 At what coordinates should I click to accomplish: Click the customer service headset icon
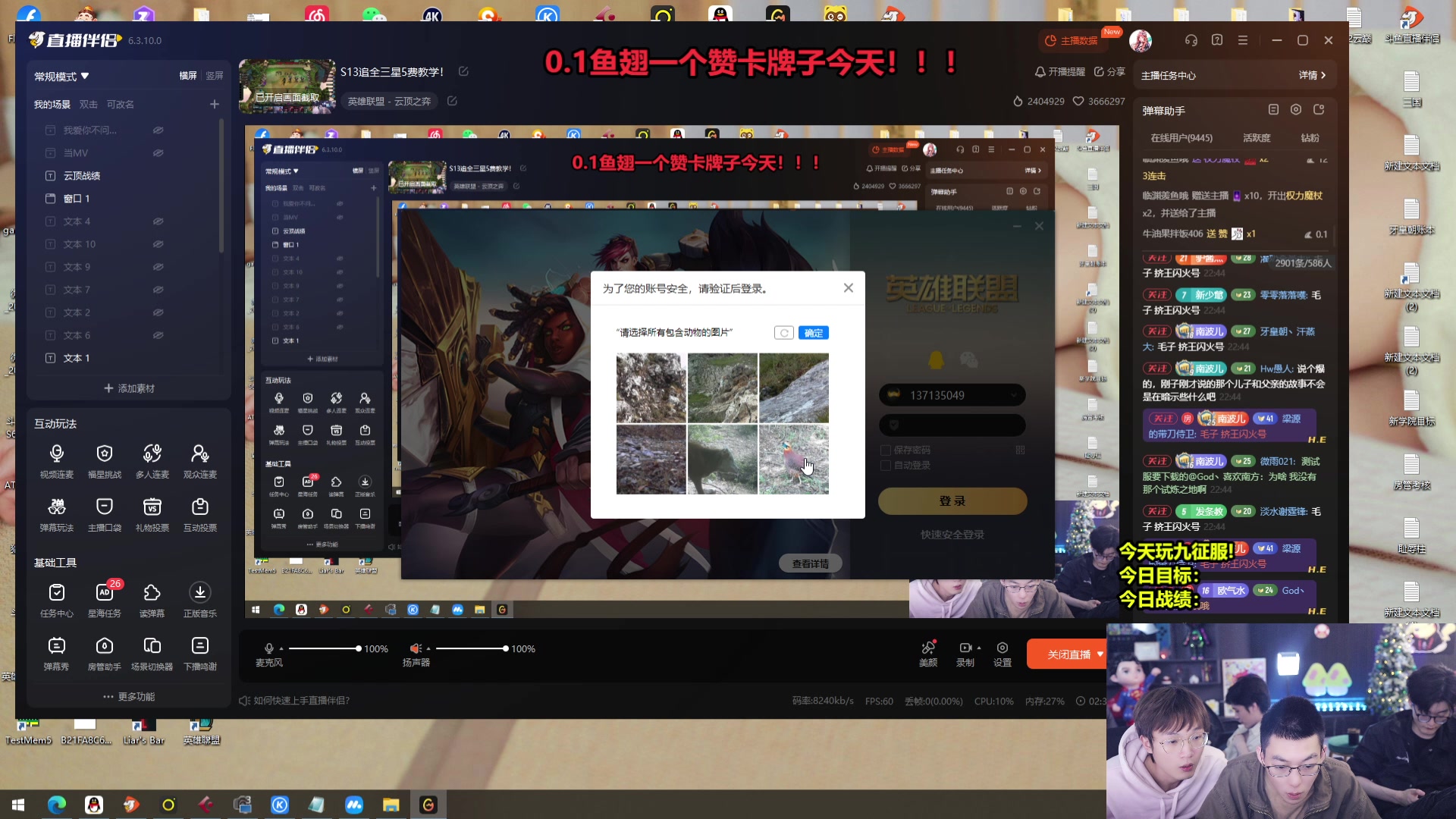1191,40
